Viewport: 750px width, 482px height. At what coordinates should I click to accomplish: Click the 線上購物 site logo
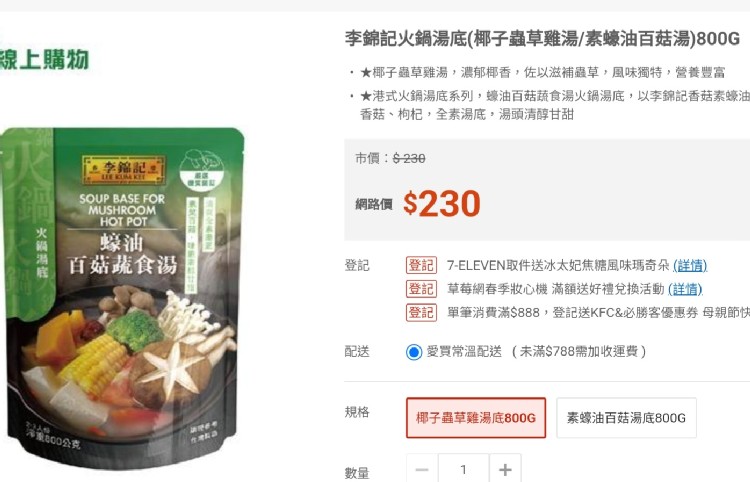[44, 59]
